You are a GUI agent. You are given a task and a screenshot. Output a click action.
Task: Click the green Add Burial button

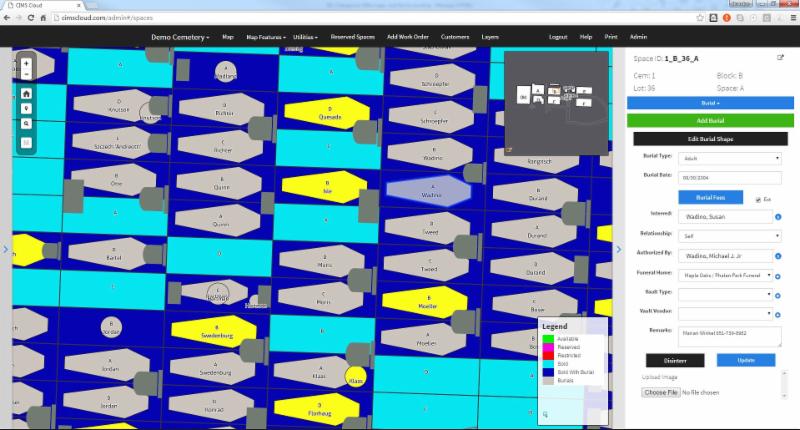[710, 120]
